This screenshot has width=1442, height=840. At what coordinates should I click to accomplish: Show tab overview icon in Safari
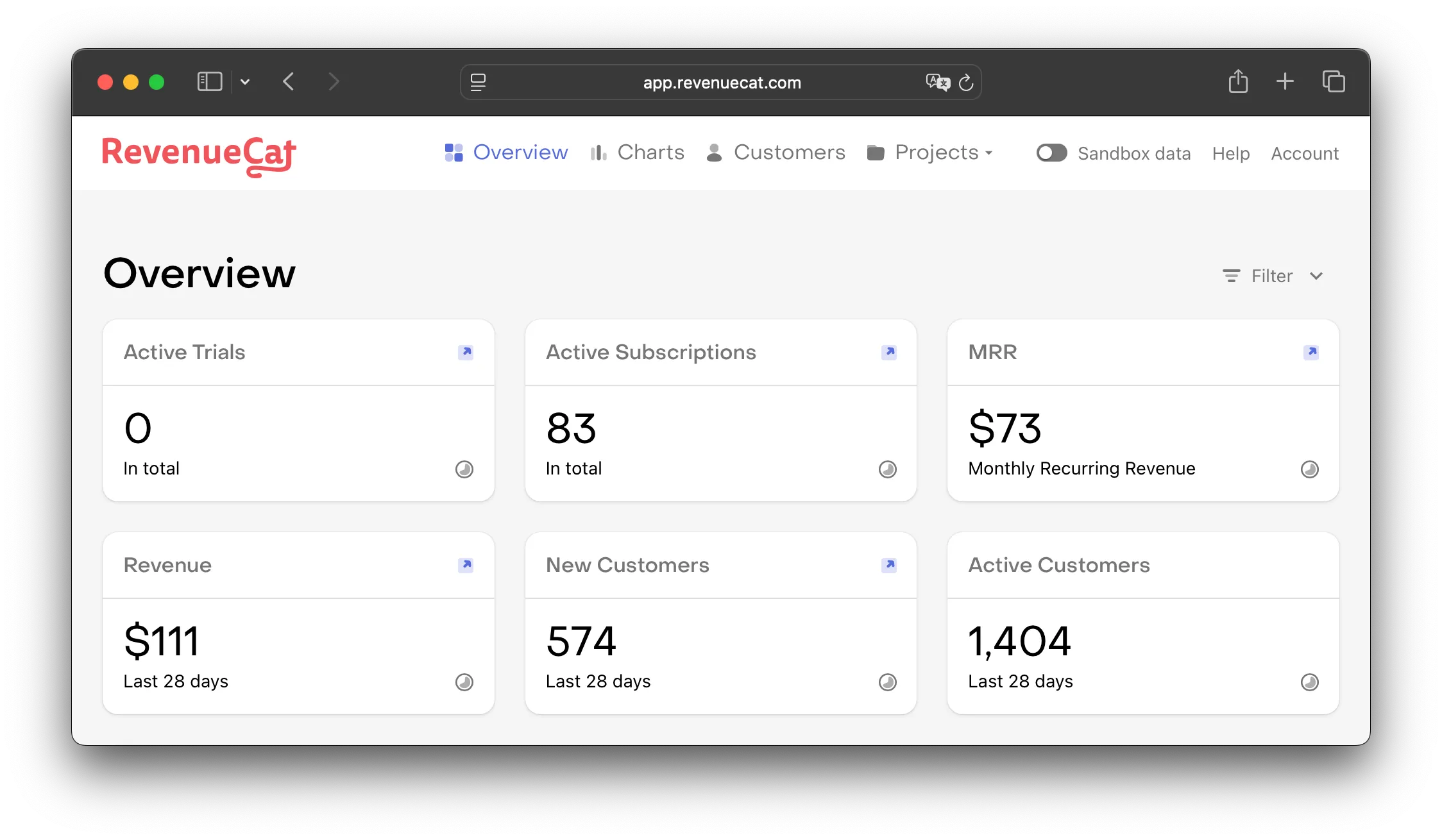[1334, 81]
